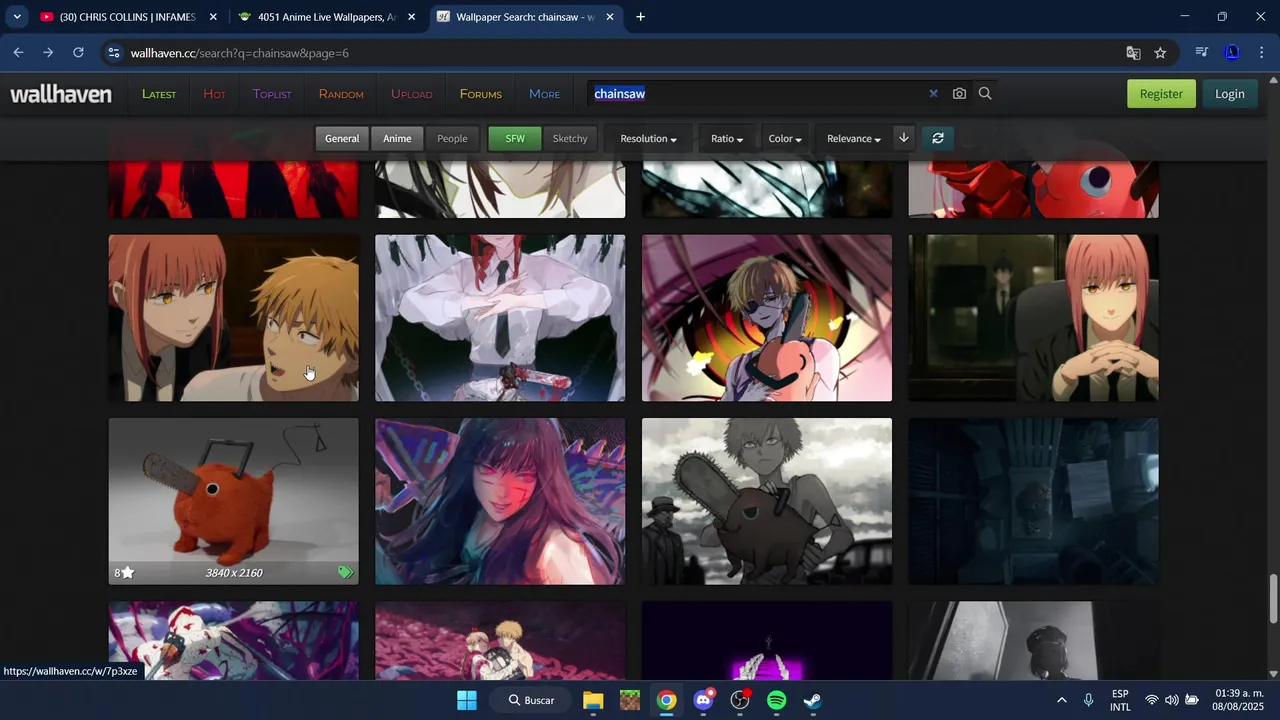
Task: Toggle SFW purity filter
Action: click(x=515, y=138)
